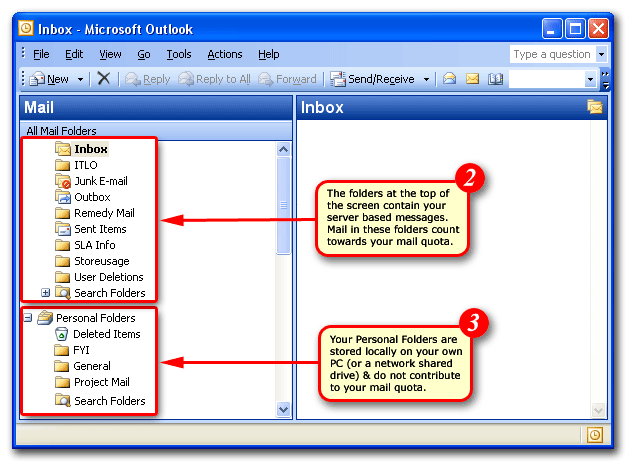The width and height of the screenshot is (627, 462).
Task: Open the Junk E-mail folder
Action: click(x=100, y=181)
